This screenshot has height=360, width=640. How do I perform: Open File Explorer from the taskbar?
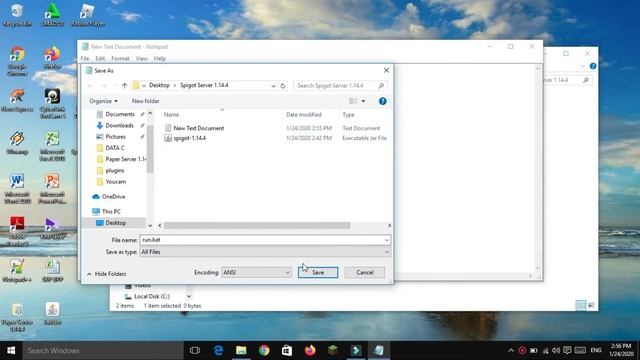click(241, 351)
